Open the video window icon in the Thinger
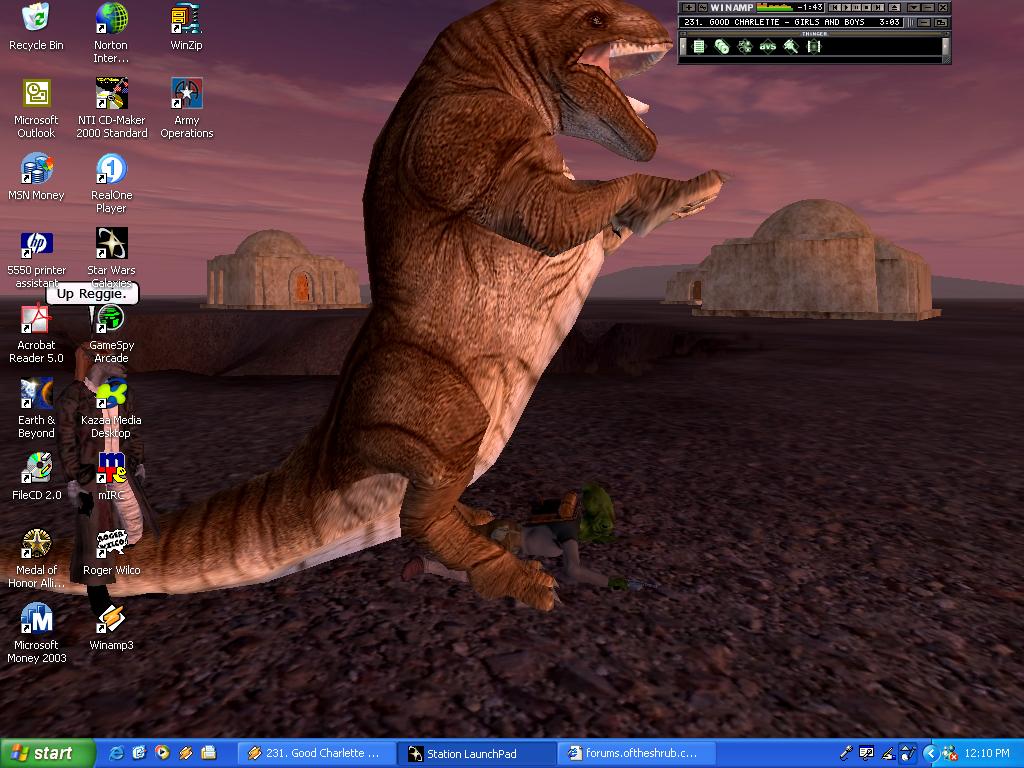This screenshot has width=1024, height=768. (x=814, y=46)
